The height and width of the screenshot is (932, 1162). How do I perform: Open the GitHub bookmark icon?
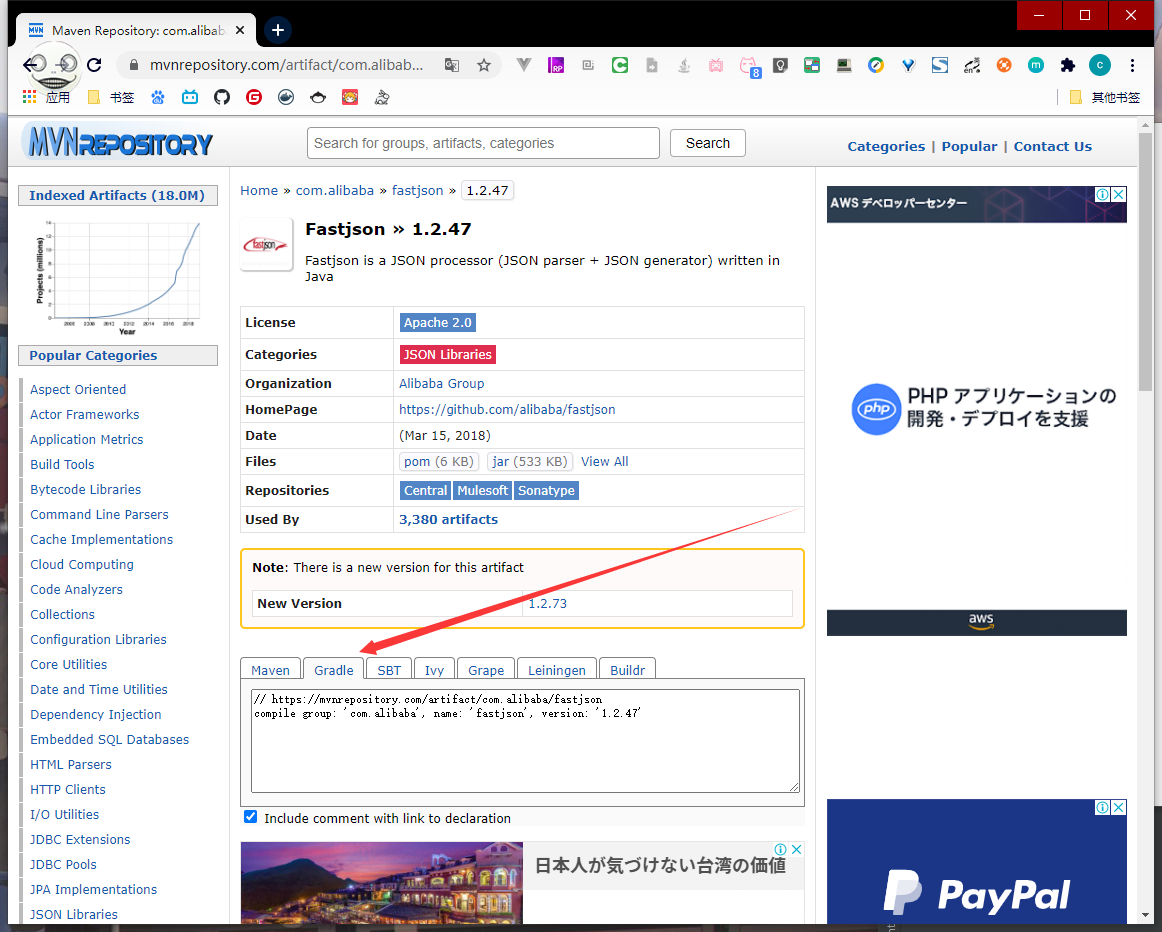[222, 97]
